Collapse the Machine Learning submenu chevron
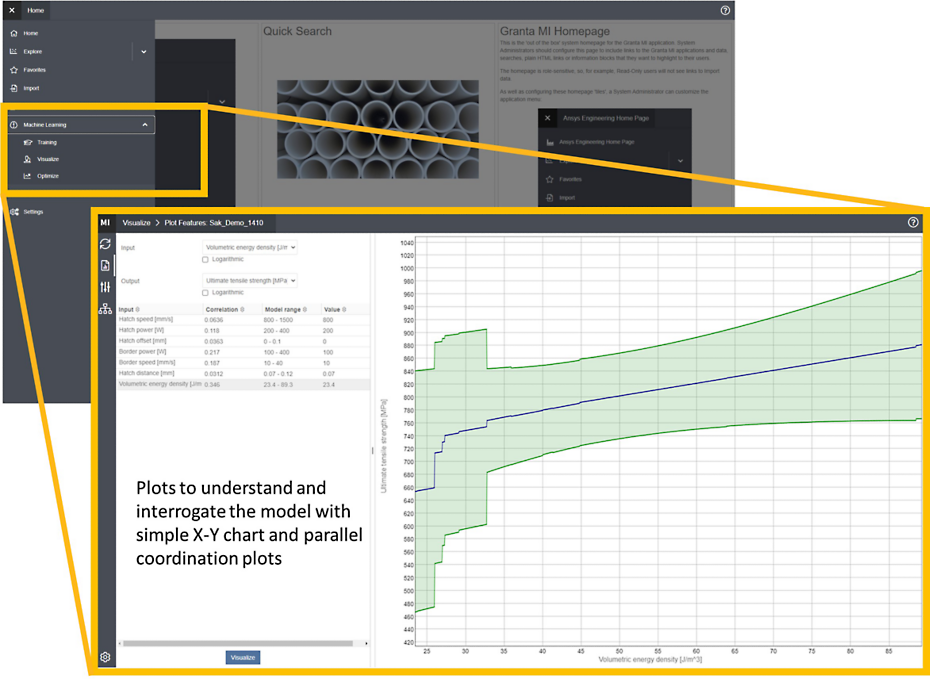 tap(145, 125)
